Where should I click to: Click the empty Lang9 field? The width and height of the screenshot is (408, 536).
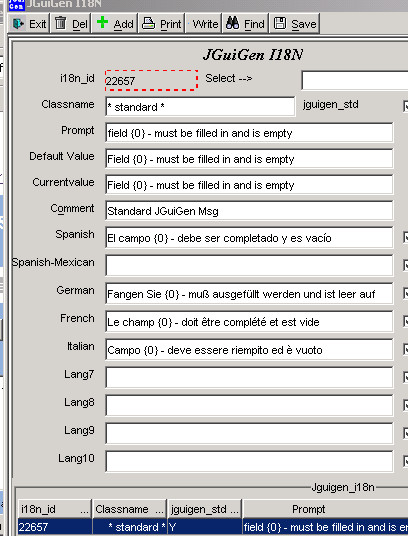tap(249, 434)
